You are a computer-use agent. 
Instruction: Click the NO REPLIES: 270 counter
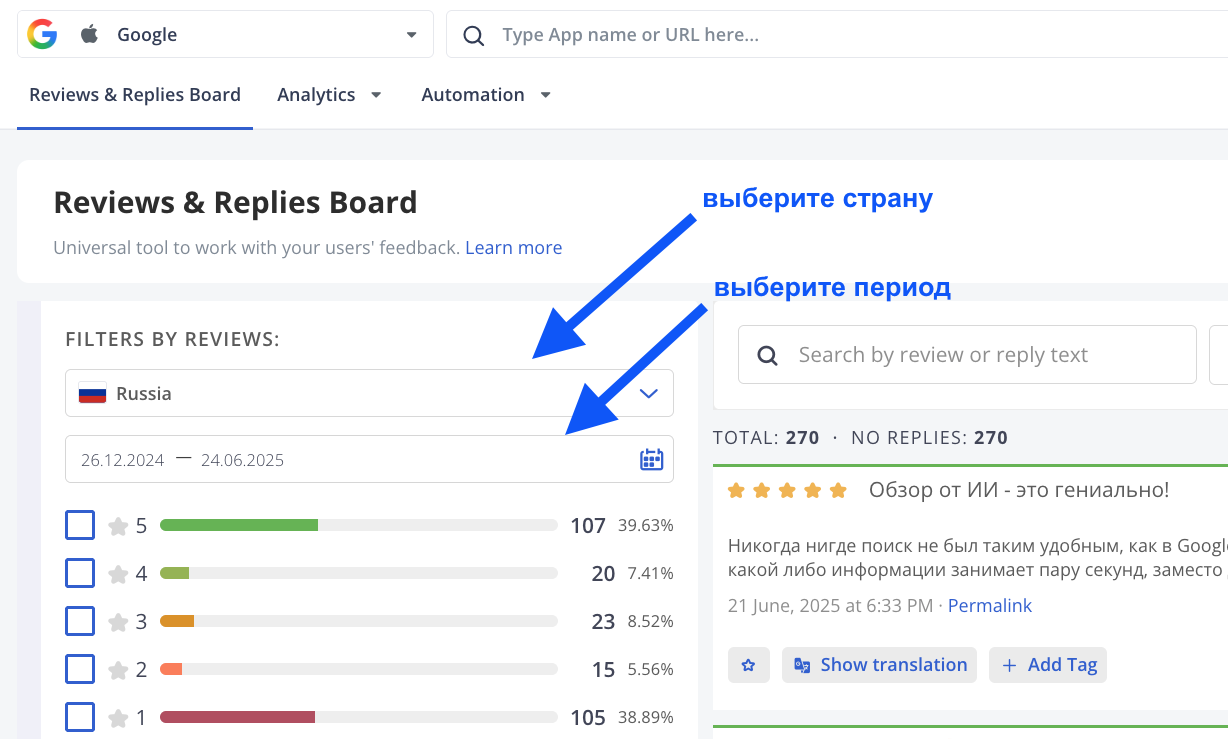tap(929, 437)
